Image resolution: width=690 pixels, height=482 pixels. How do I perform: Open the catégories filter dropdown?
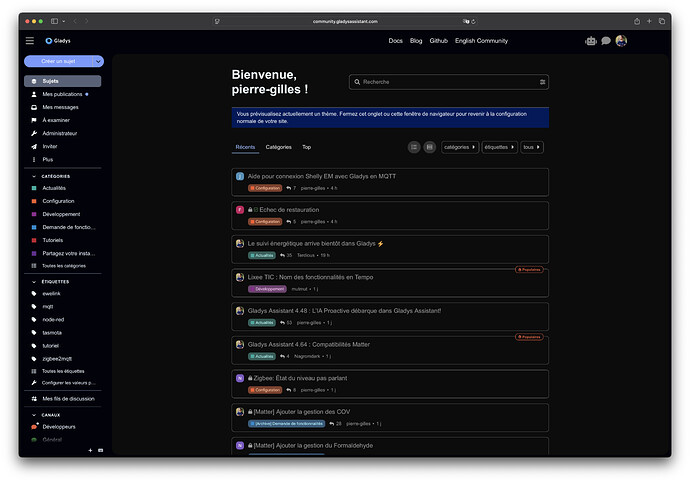click(459, 147)
